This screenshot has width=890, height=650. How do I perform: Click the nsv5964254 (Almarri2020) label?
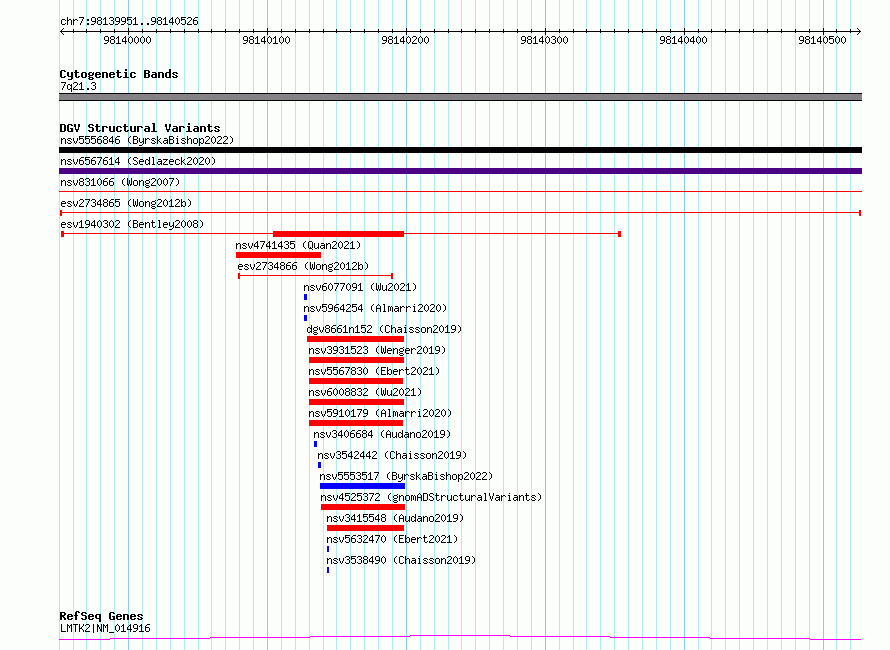coord(375,308)
